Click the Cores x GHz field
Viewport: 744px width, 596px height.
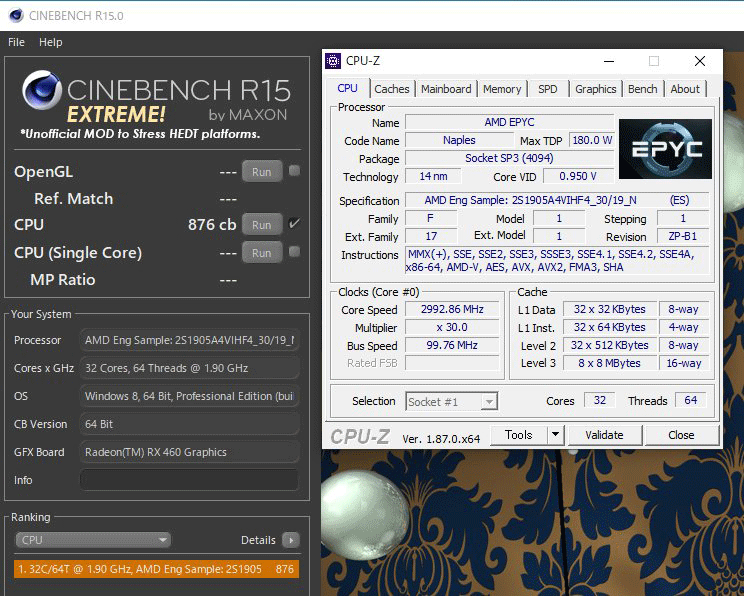click(189, 368)
